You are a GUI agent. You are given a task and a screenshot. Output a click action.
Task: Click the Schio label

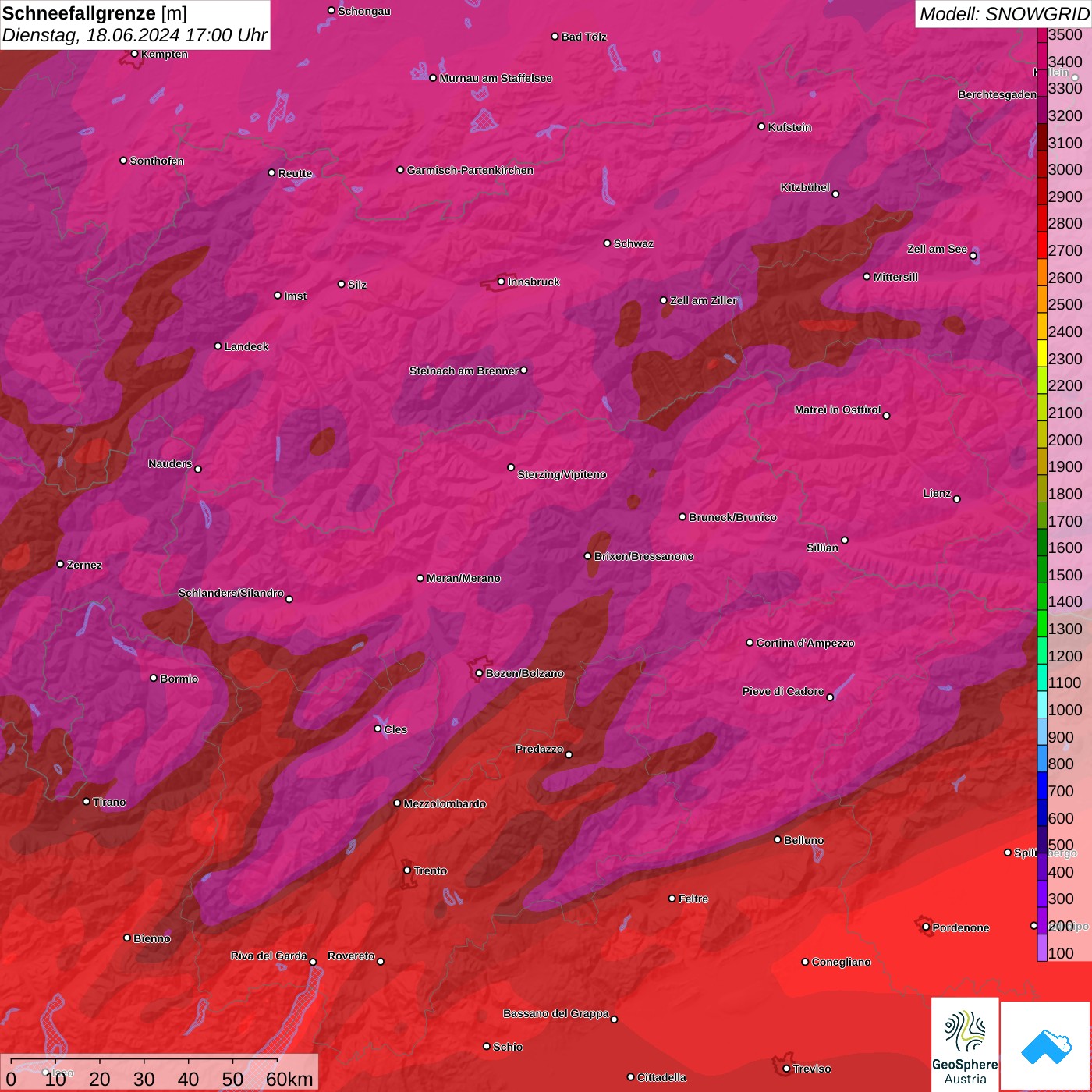508,1047
